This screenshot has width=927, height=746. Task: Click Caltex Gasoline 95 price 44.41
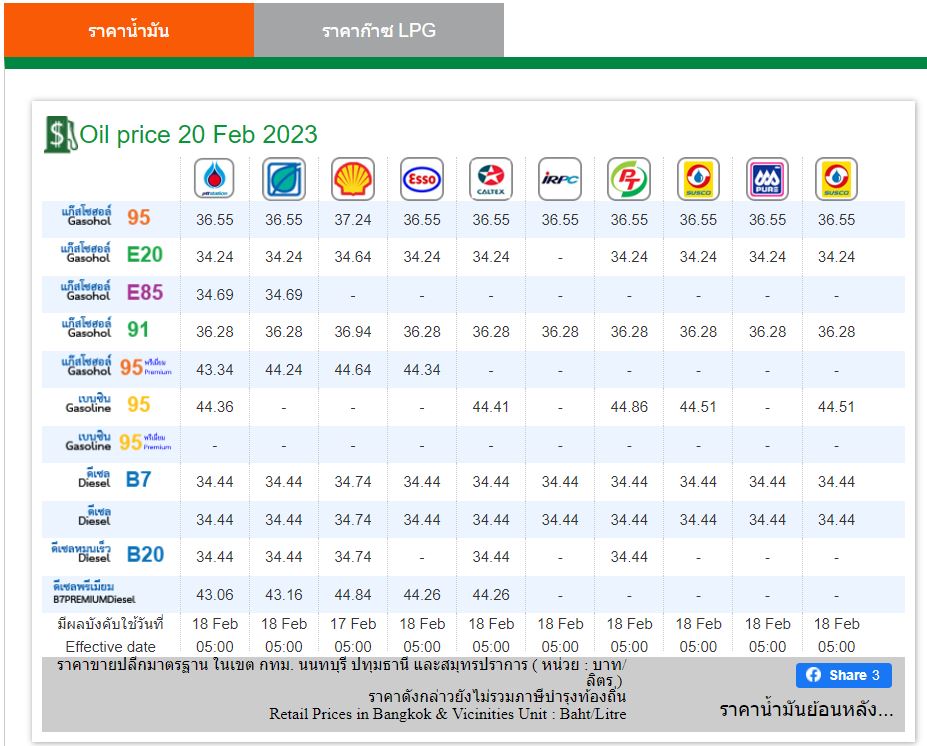coord(491,407)
